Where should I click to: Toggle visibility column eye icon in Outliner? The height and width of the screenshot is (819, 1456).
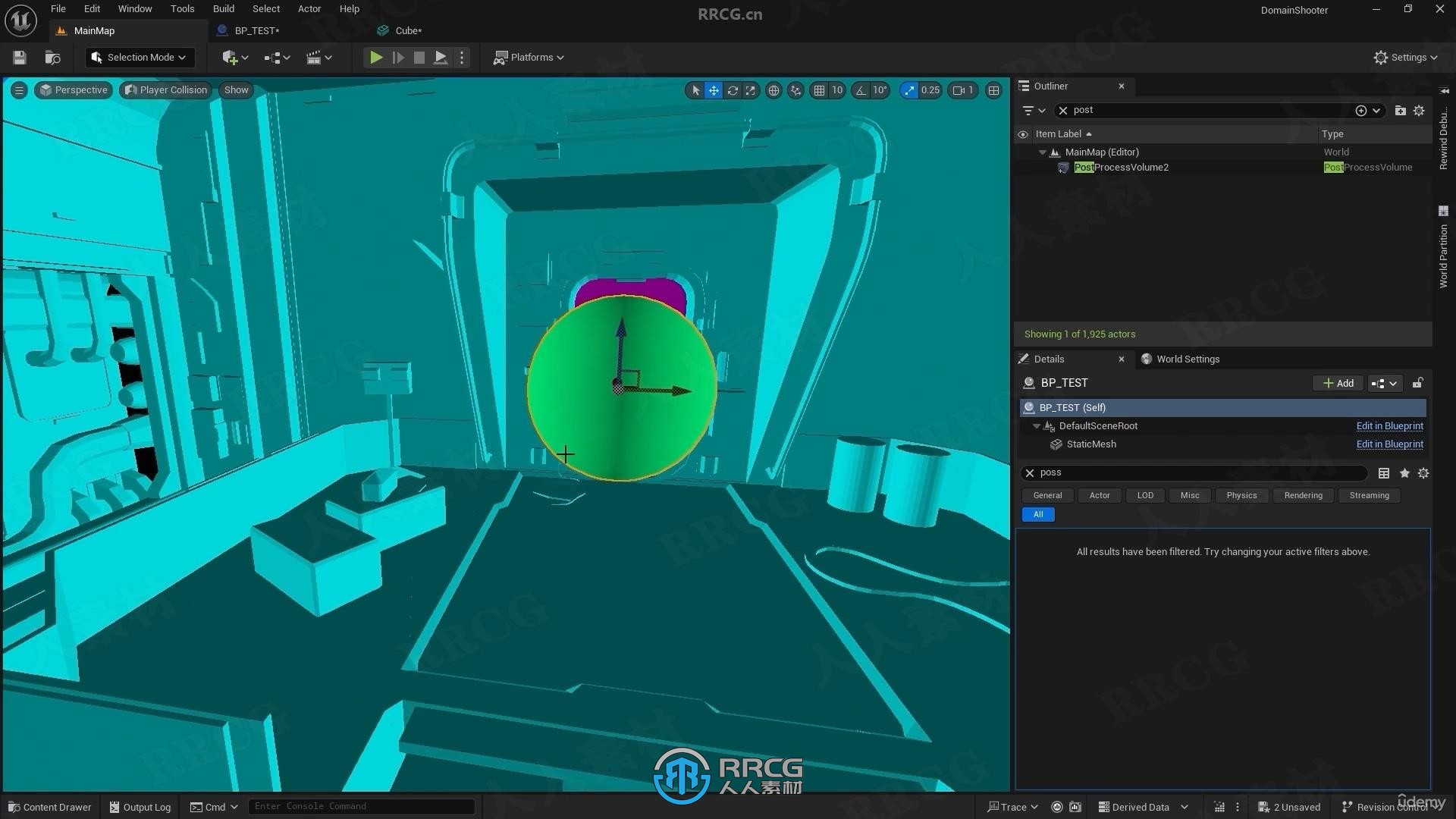point(1022,134)
